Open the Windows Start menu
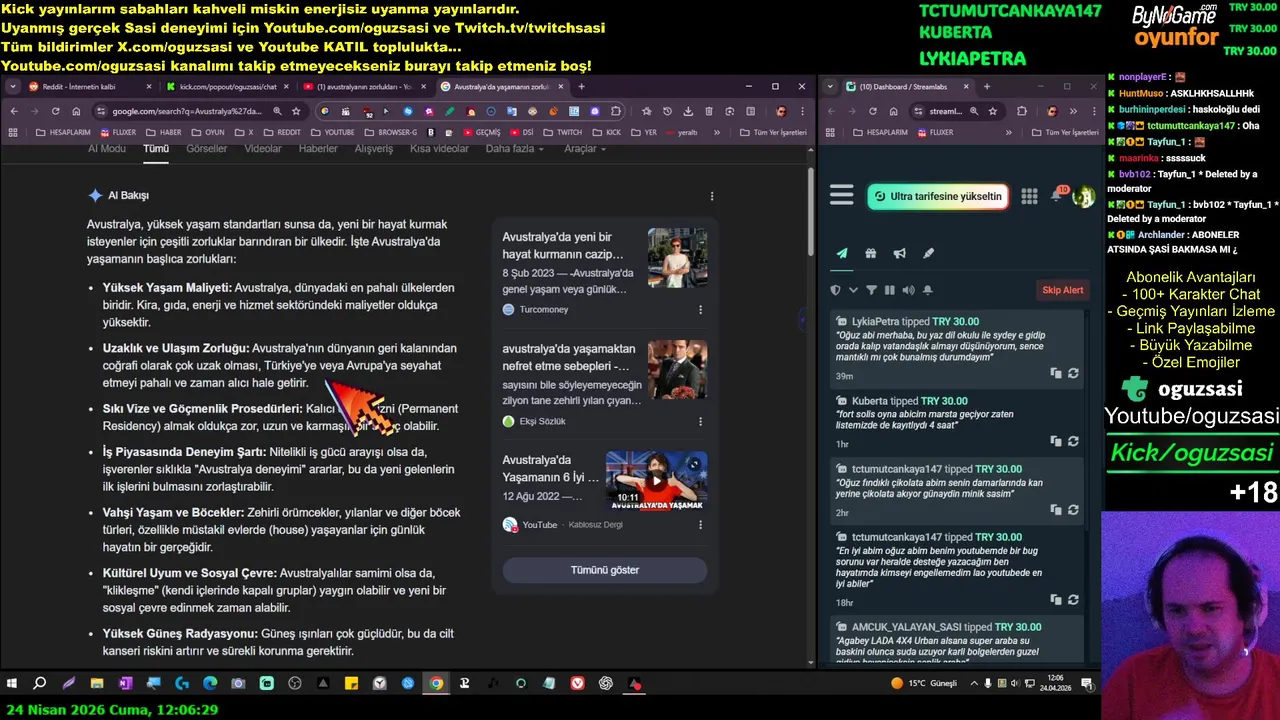 tap(12, 684)
